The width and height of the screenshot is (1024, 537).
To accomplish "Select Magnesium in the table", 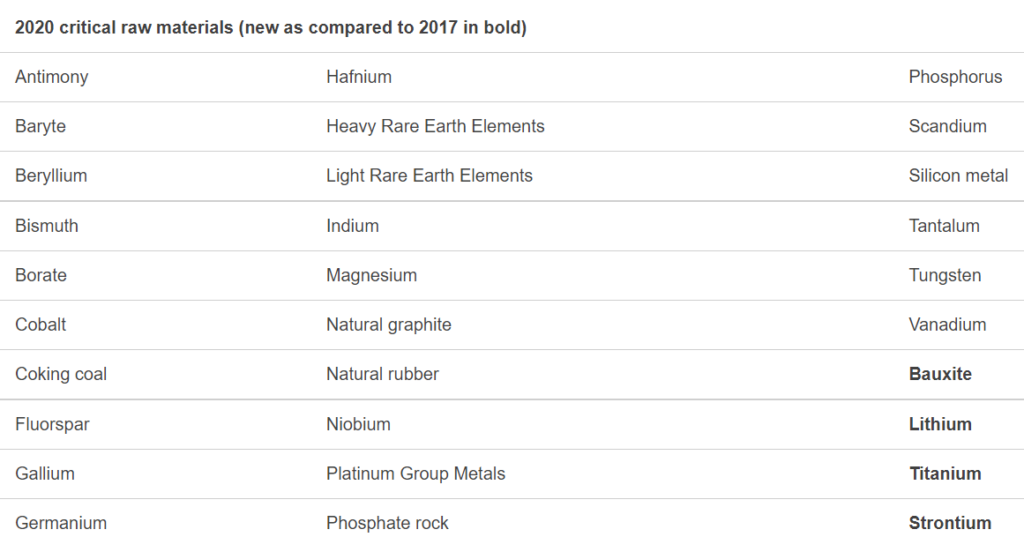I will click(x=371, y=275).
